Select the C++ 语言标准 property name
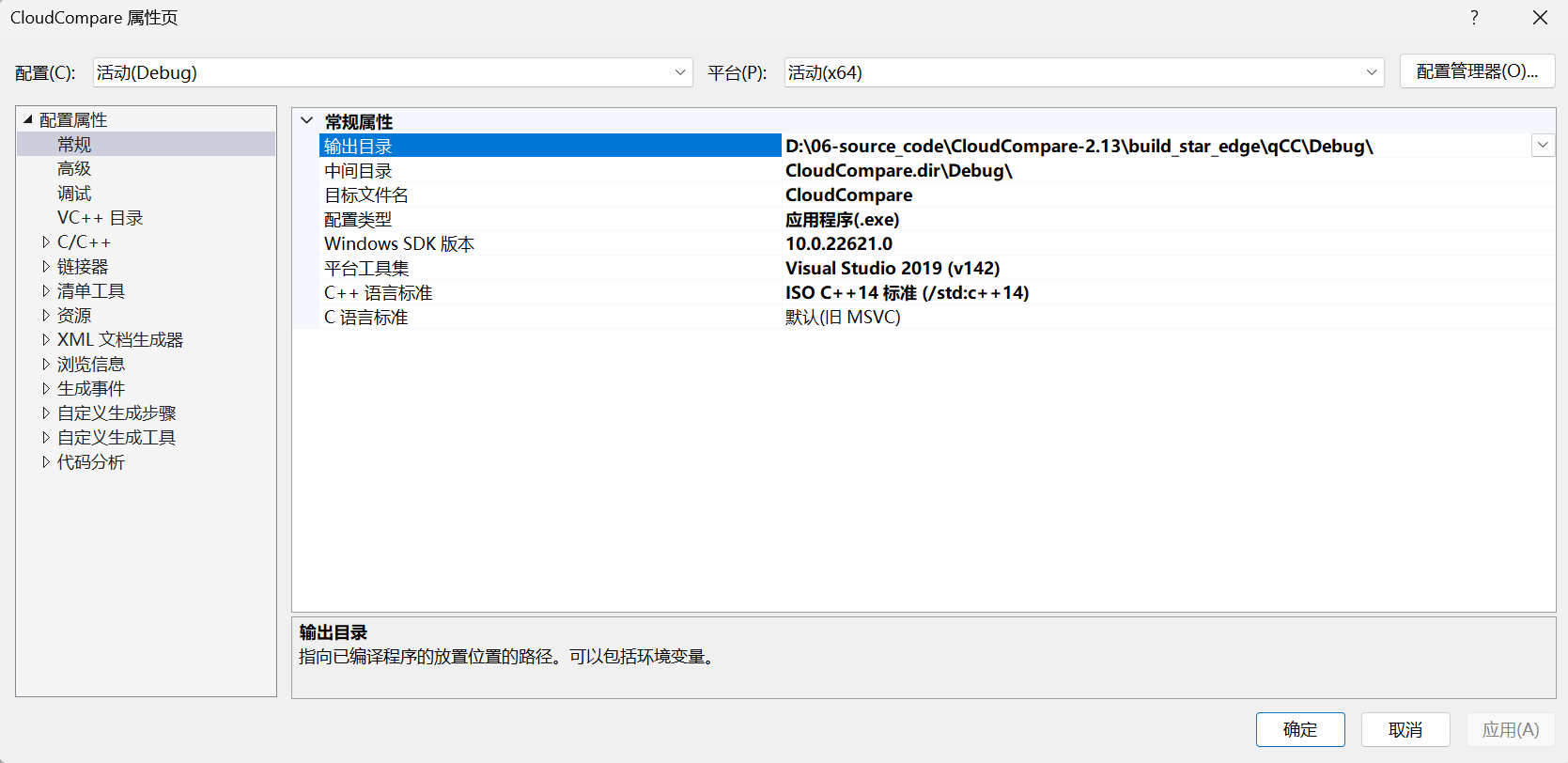1568x763 pixels. (378, 292)
